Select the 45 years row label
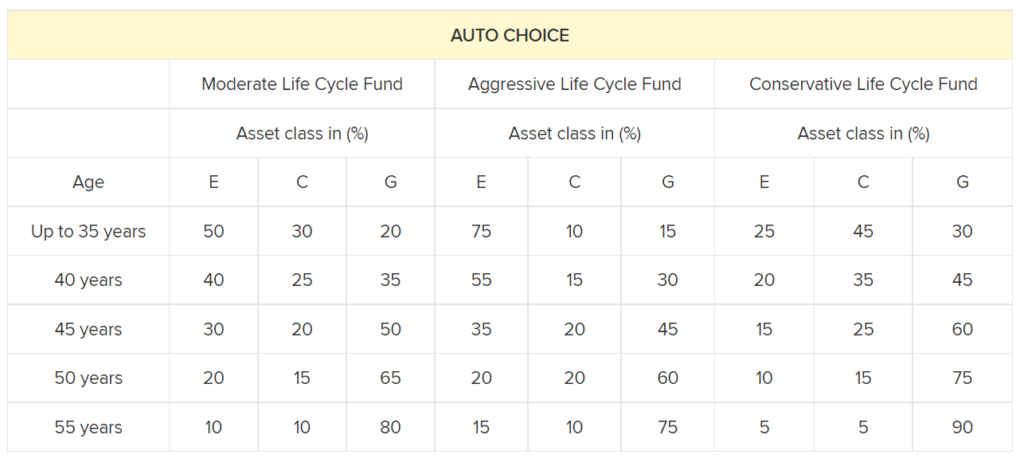Screen dimensions: 1024x470 [88, 329]
